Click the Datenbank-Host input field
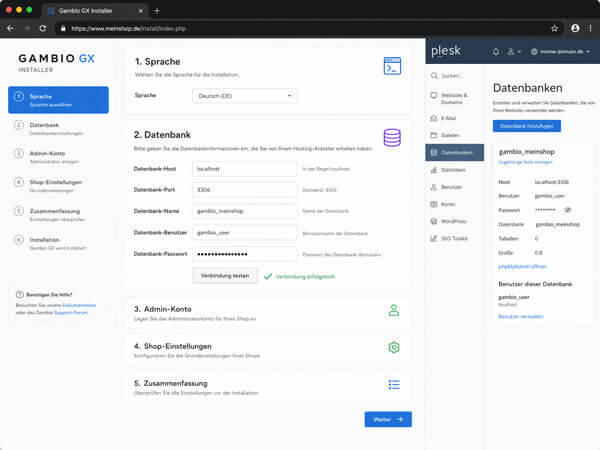 tap(244, 169)
